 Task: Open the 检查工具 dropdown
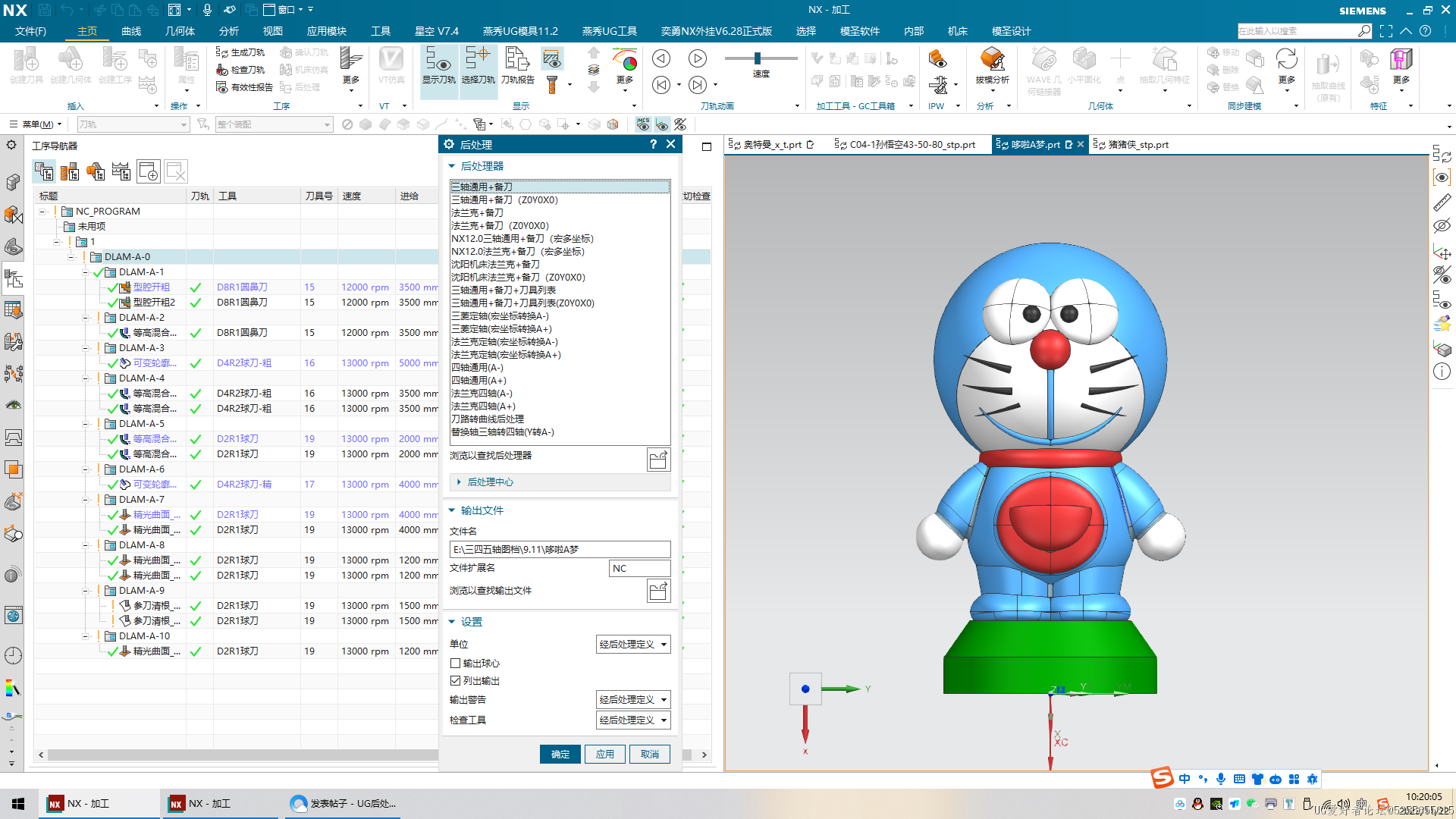tap(633, 720)
